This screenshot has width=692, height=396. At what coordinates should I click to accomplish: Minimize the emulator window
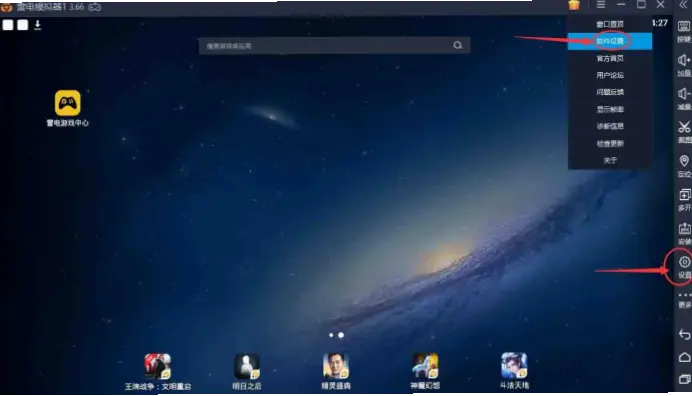pos(621,4)
